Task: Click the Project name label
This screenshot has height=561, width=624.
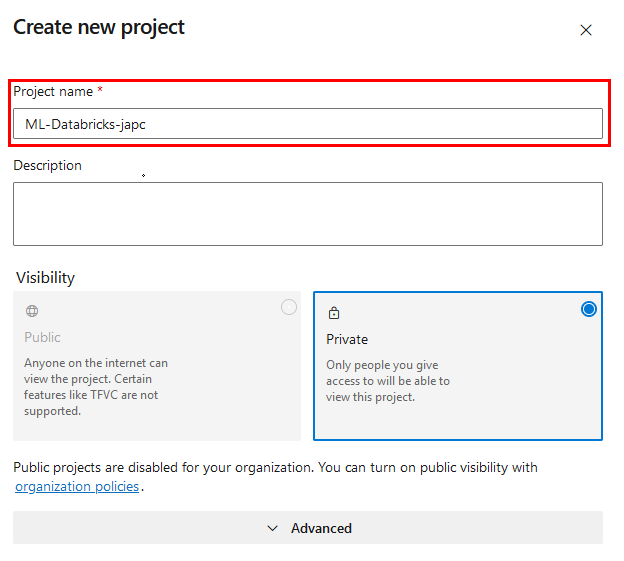Action: [x=52, y=91]
